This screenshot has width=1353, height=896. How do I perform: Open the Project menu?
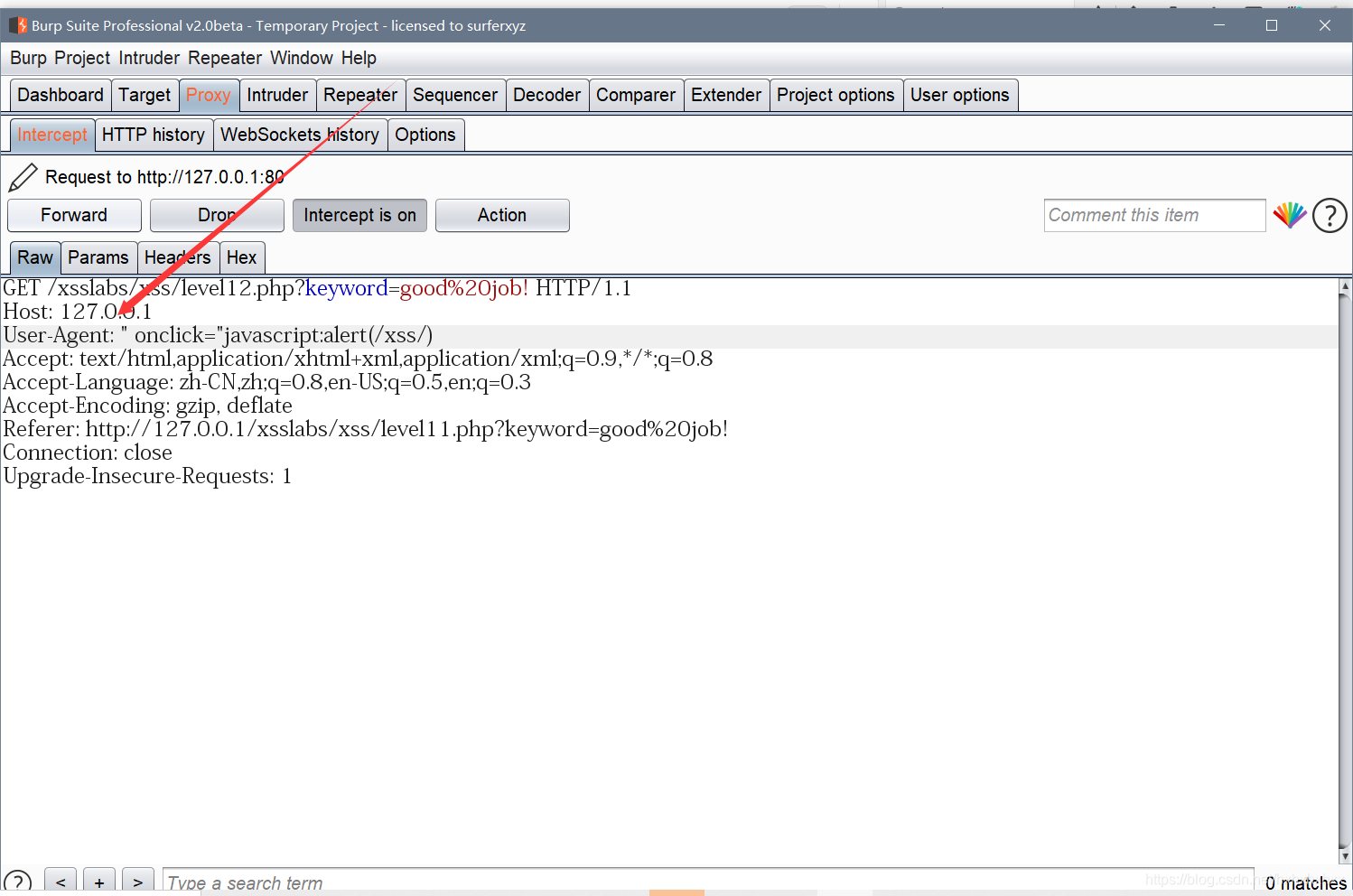click(x=82, y=58)
